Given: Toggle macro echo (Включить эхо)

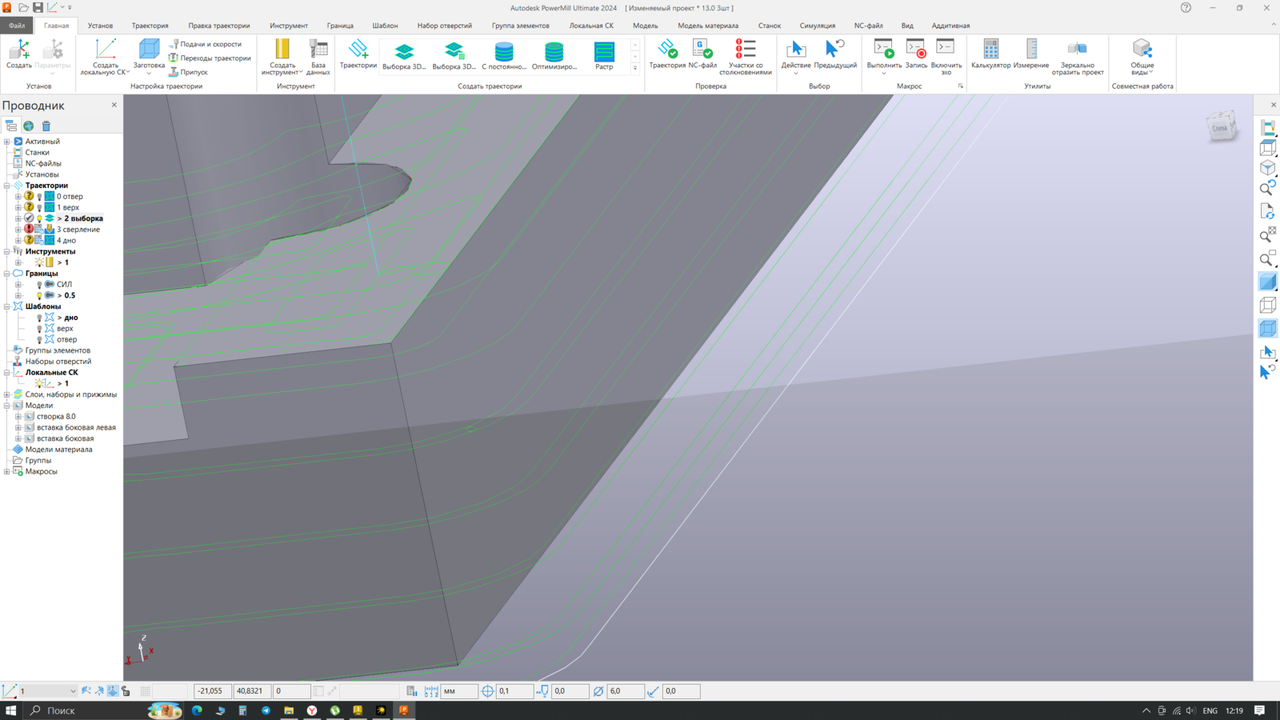Looking at the screenshot, I should tap(946, 57).
